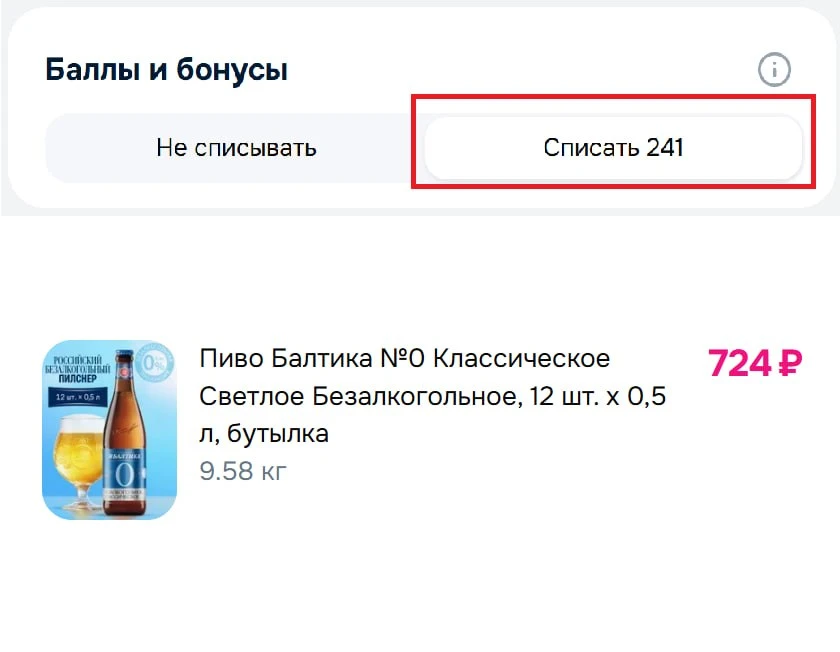Click "л, бутылка" text in product description

[264, 434]
